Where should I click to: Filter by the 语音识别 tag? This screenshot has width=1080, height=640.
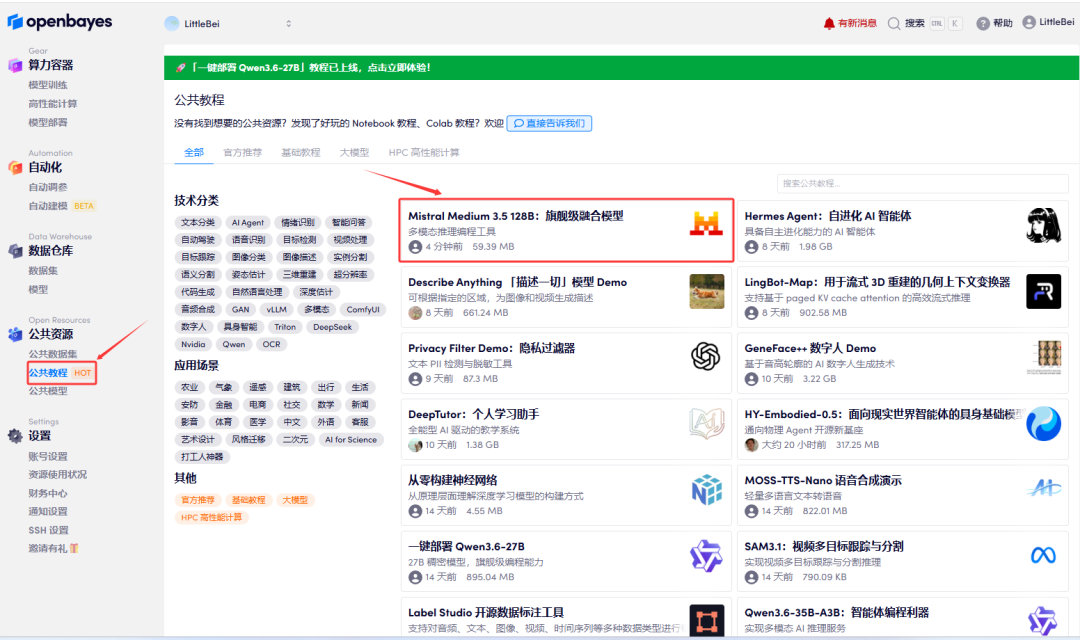coord(248,240)
